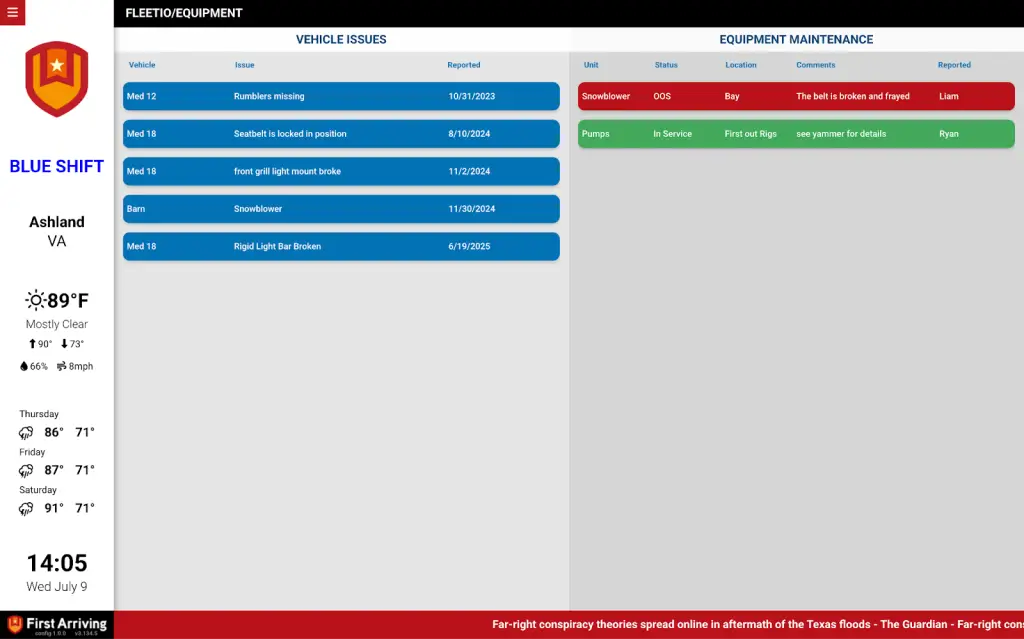The height and width of the screenshot is (639, 1024).
Task: Click the FLEETIO/EQUIPMENT page title
Action: (184, 13)
